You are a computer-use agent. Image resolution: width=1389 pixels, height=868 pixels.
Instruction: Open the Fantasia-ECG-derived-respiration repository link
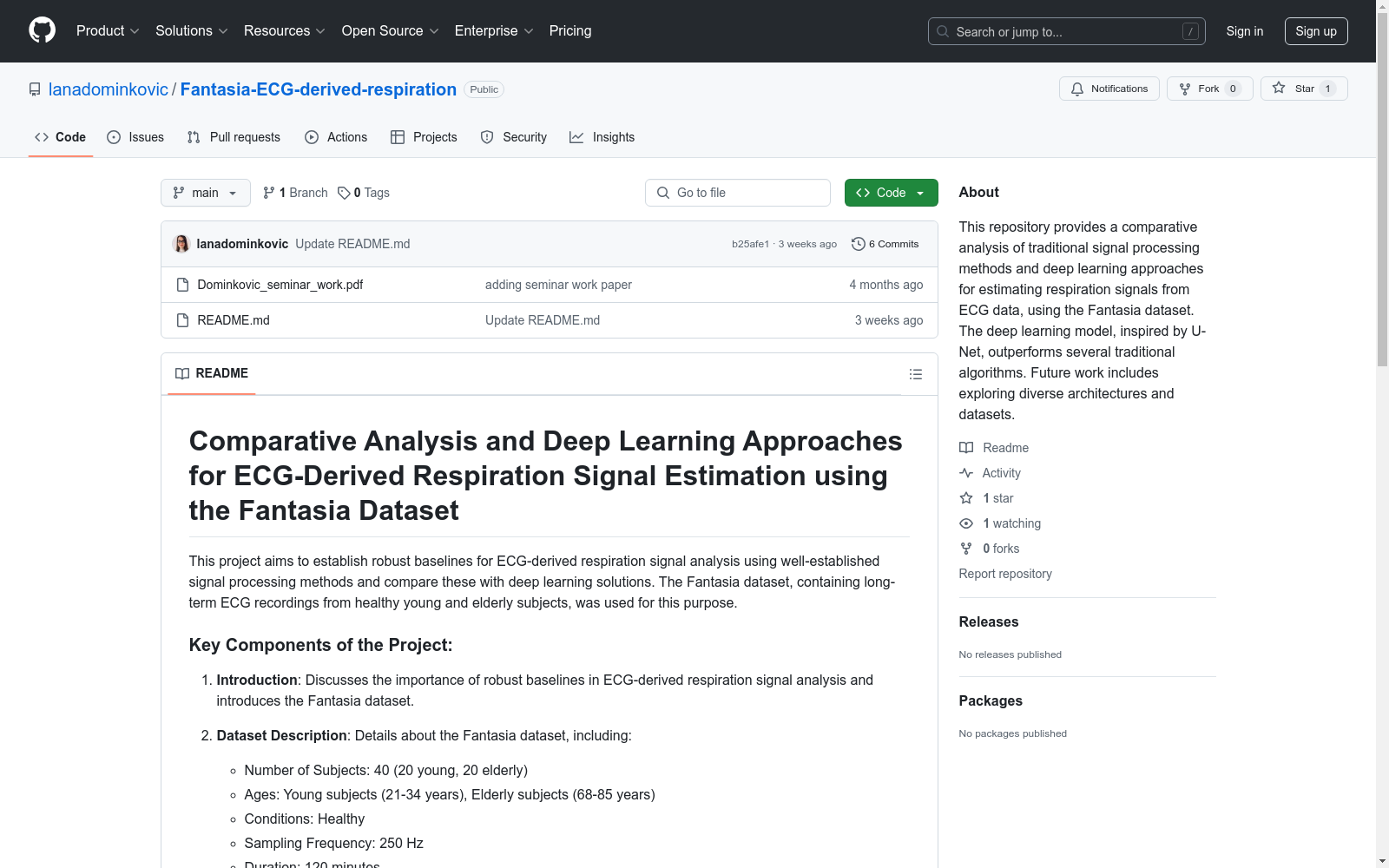coord(319,89)
